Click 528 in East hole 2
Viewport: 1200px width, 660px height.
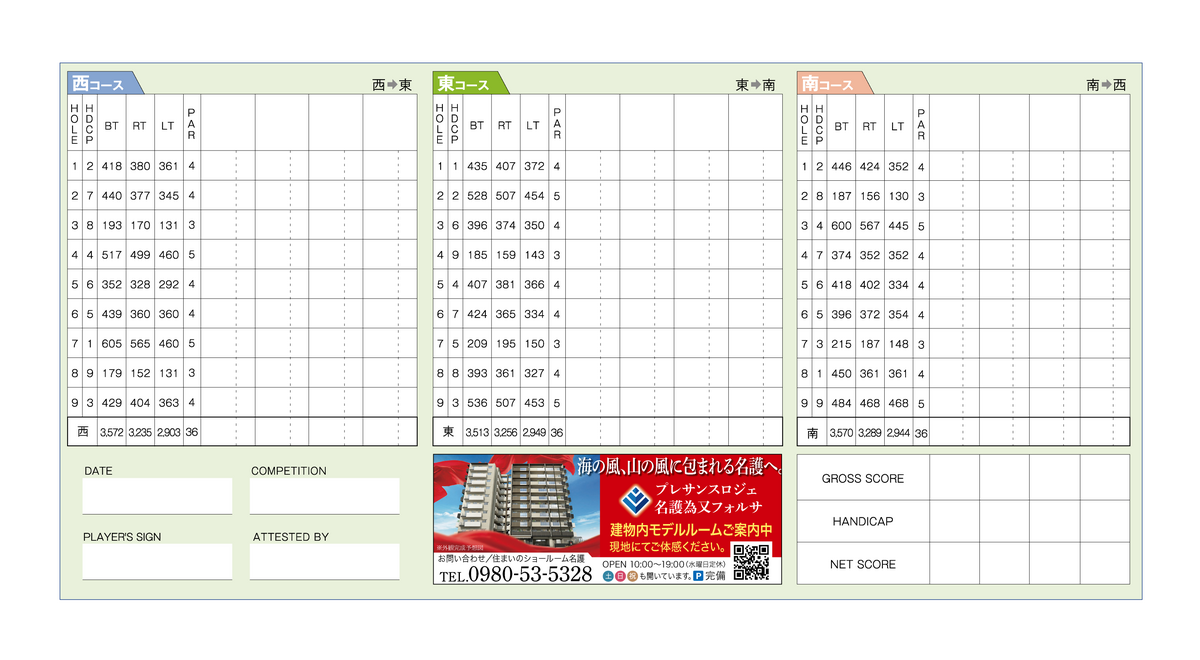click(x=477, y=197)
